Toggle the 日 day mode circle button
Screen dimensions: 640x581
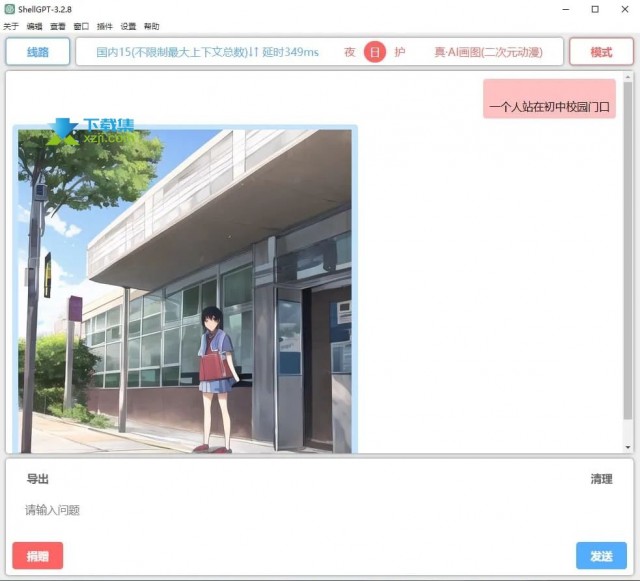point(375,52)
